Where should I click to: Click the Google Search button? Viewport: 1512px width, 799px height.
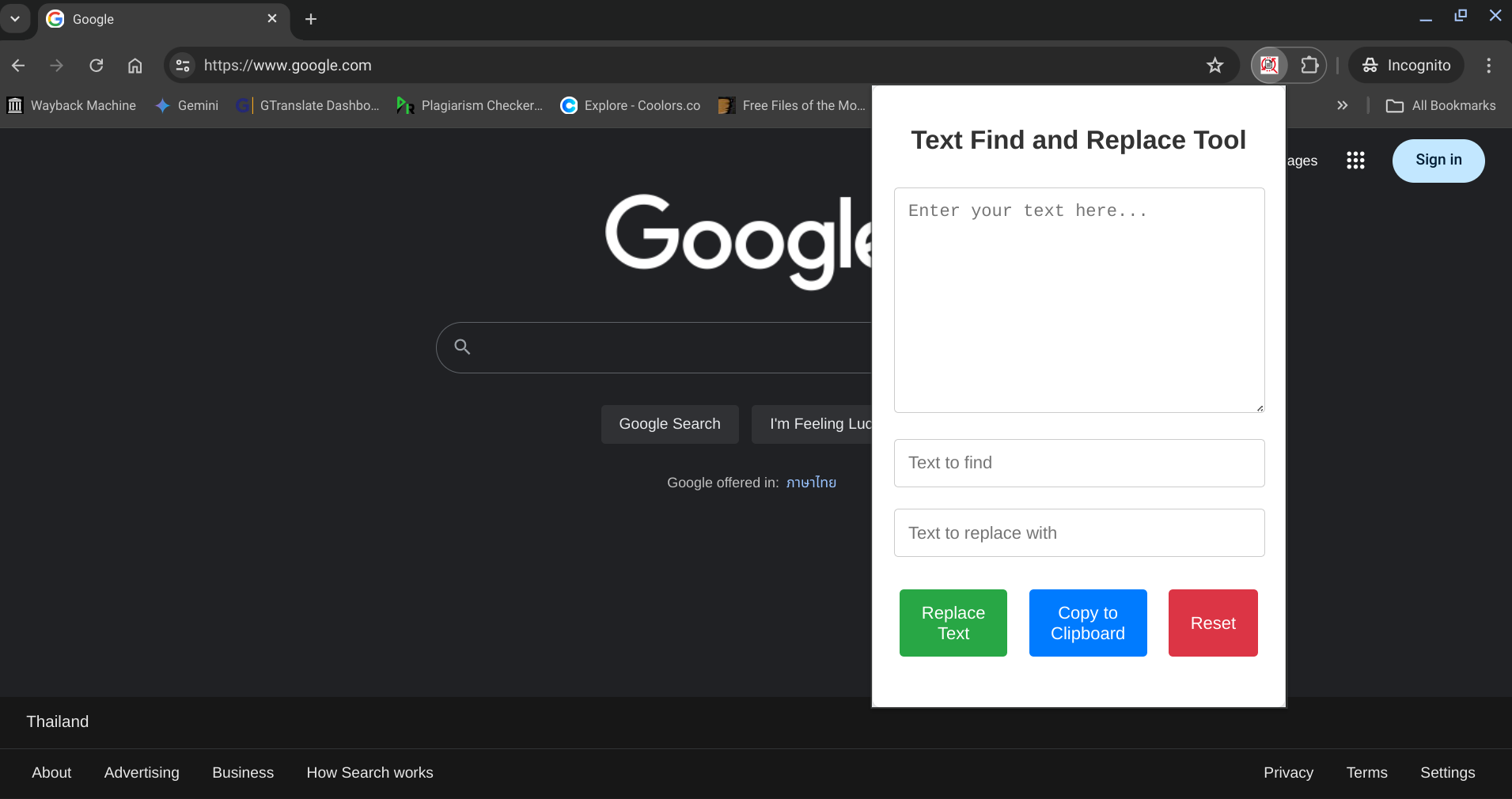click(x=669, y=424)
